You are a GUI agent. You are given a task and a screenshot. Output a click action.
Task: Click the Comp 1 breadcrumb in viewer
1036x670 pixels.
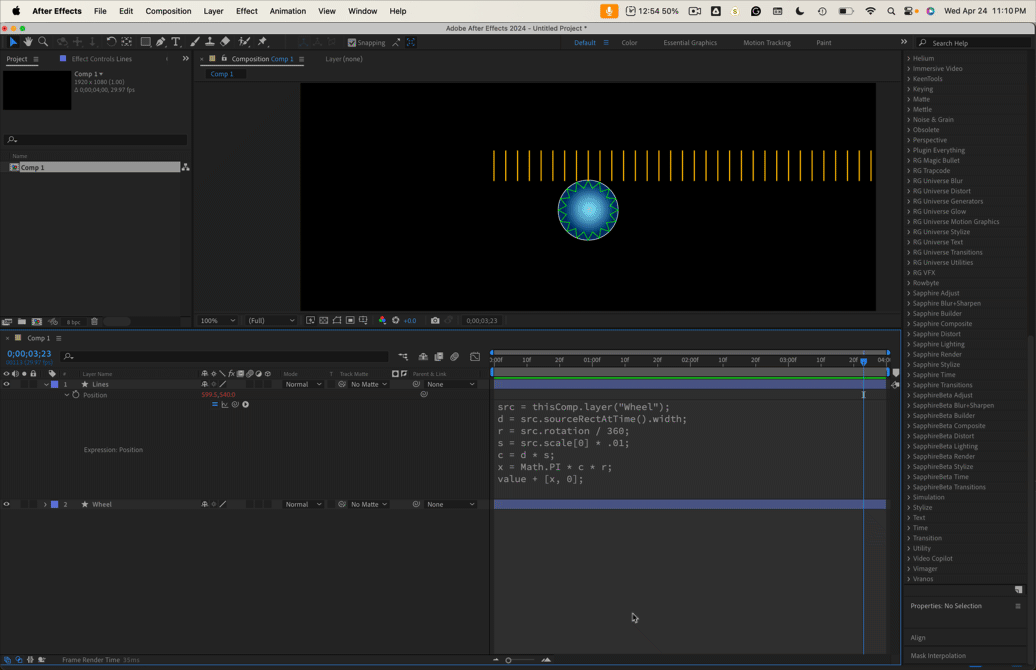click(221, 74)
